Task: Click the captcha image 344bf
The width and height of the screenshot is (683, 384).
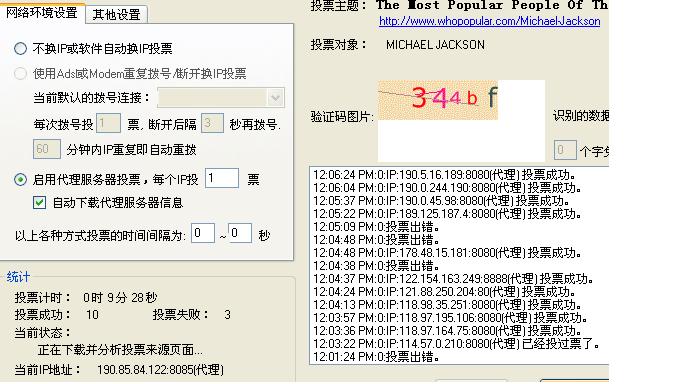Action: [437, 100]
